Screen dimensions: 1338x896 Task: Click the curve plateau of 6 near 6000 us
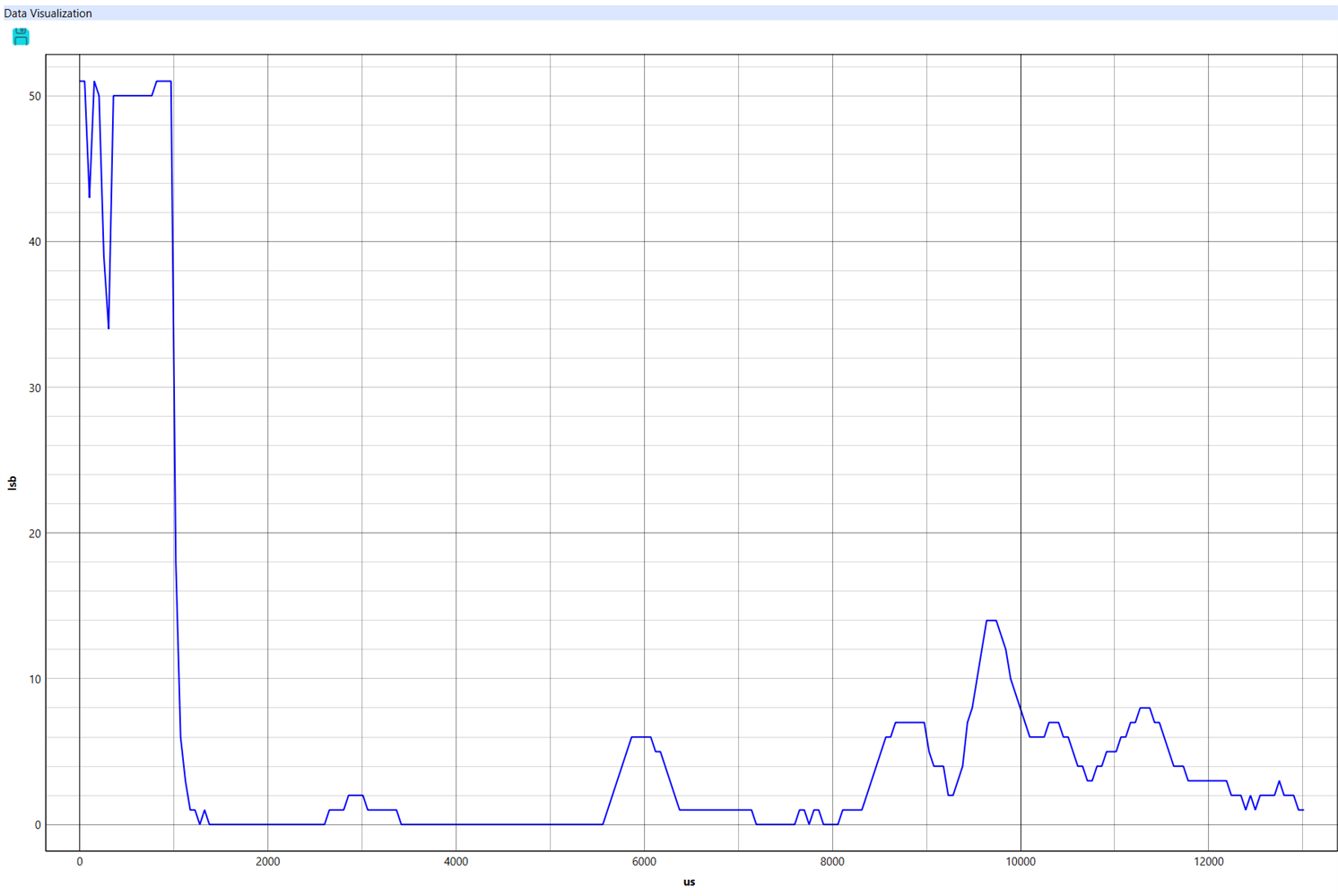(x=640, y=737)
